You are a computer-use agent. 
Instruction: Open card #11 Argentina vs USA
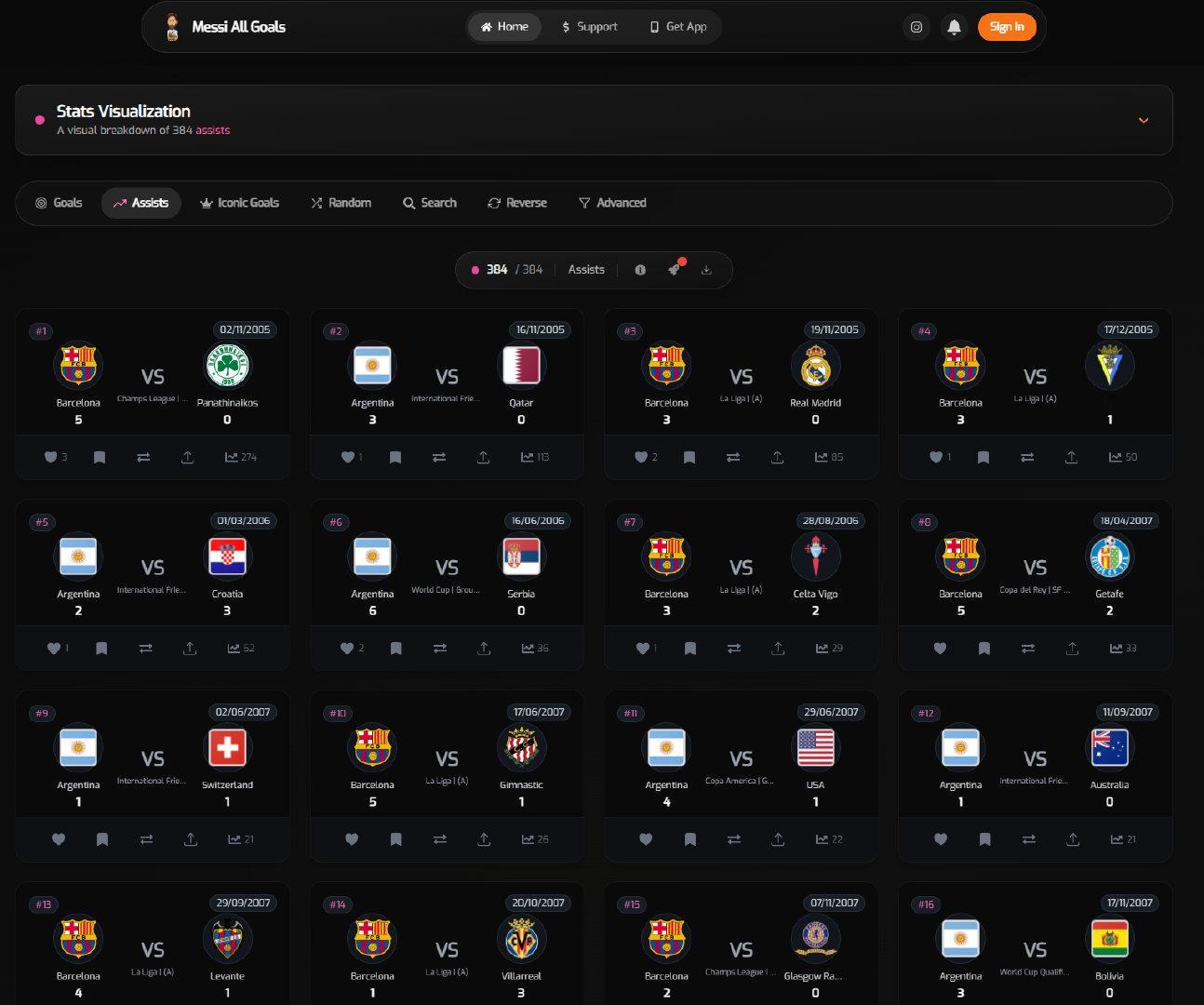coord(741,776)
